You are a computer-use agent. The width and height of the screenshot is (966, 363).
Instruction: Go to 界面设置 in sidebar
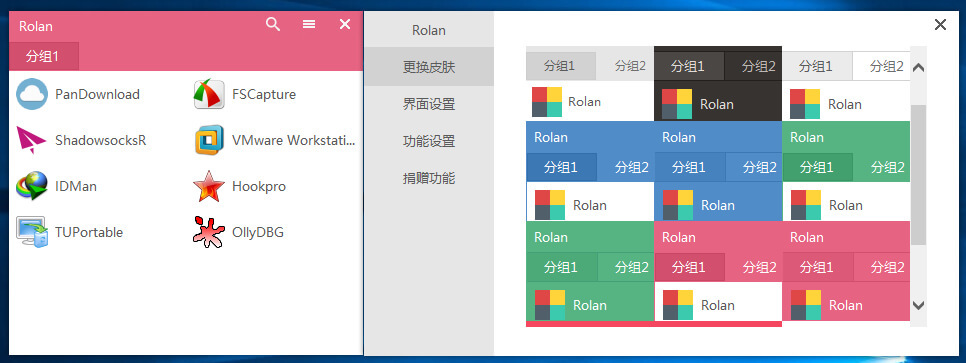(429, 104)
